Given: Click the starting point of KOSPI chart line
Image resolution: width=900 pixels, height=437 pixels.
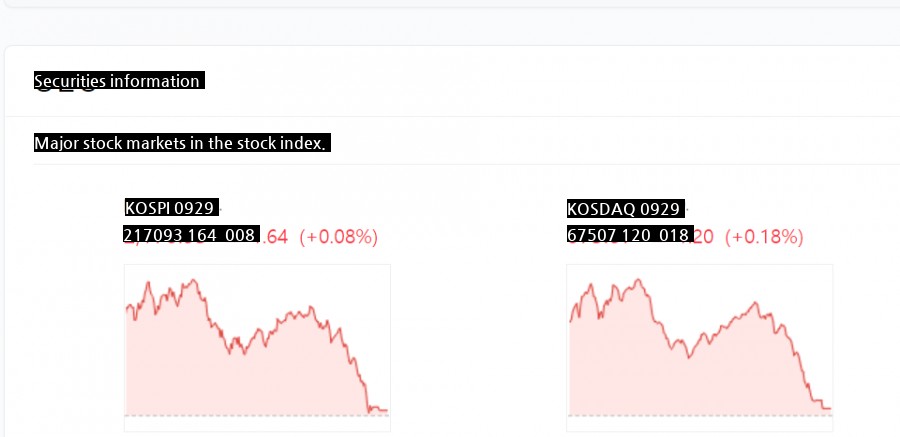Looking at the screenshot, I should pos(126,308).
